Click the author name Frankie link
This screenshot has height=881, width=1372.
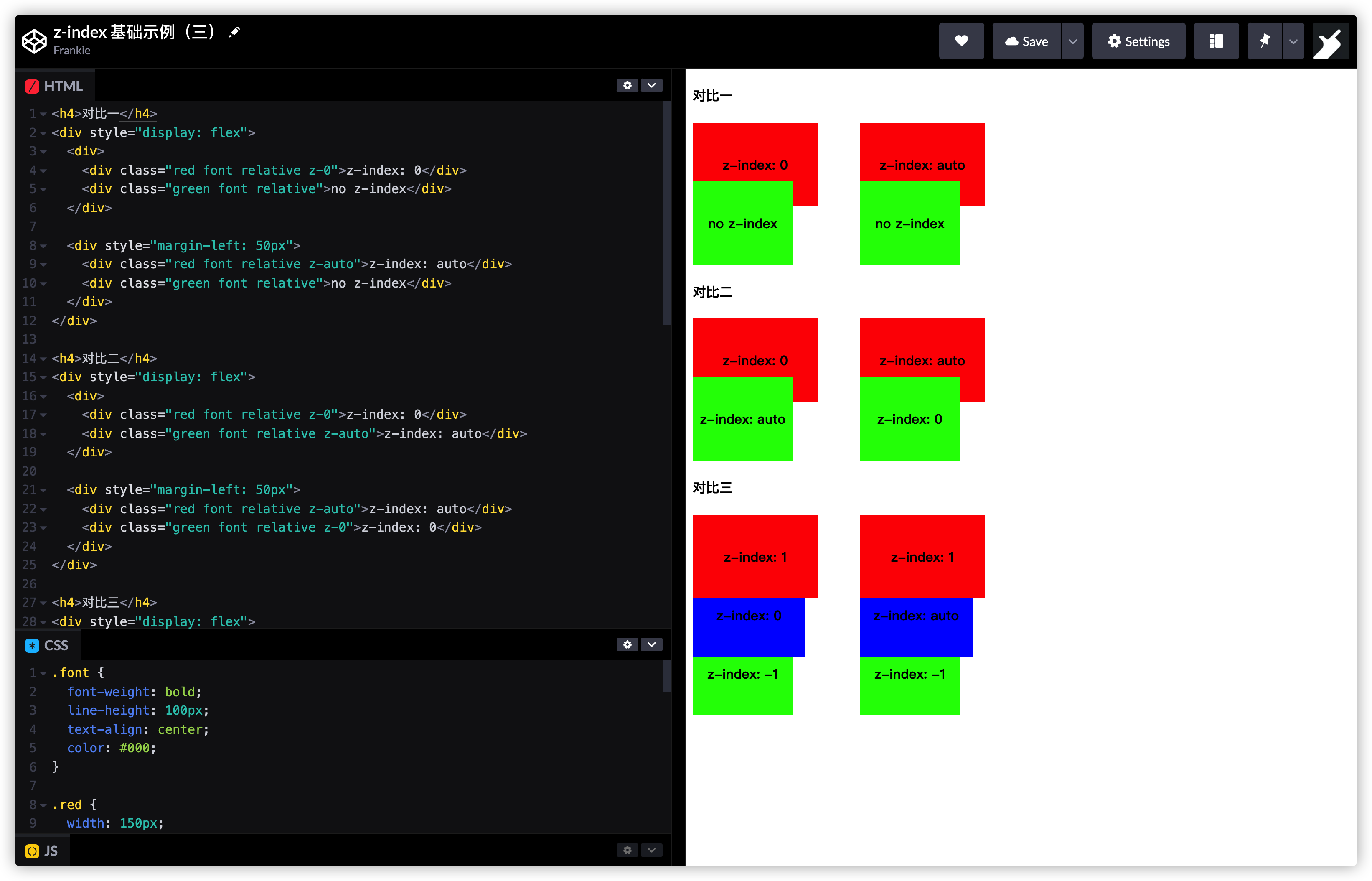[x=71, y=51]
